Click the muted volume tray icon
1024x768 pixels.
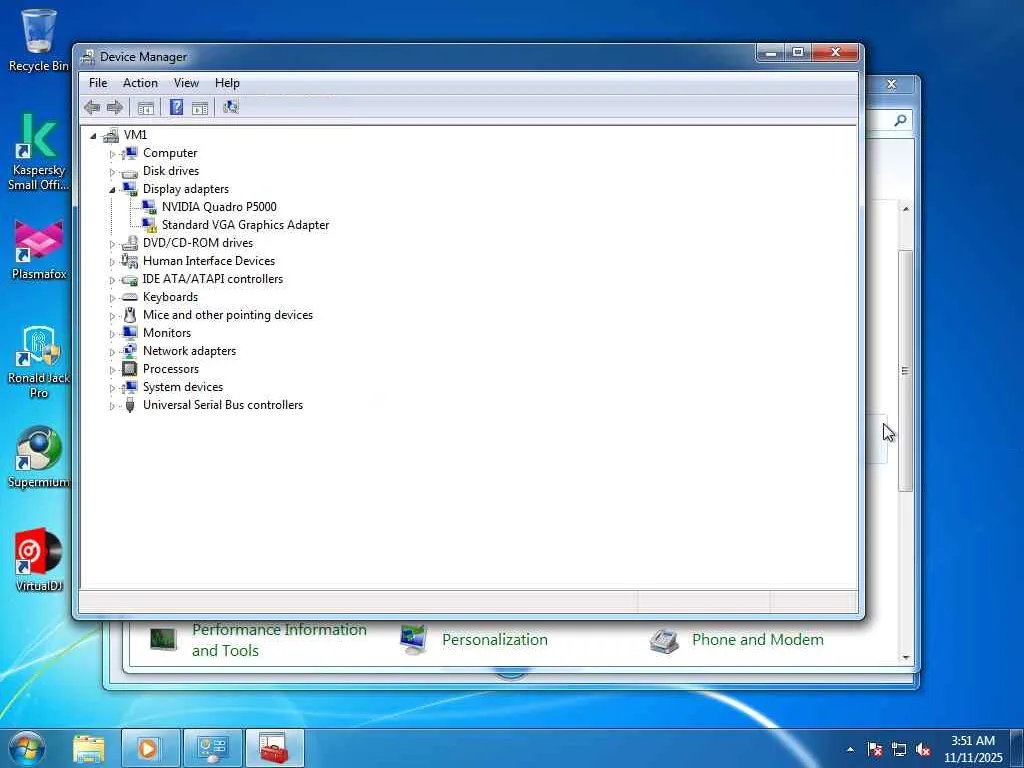click(x=923, y=750)
